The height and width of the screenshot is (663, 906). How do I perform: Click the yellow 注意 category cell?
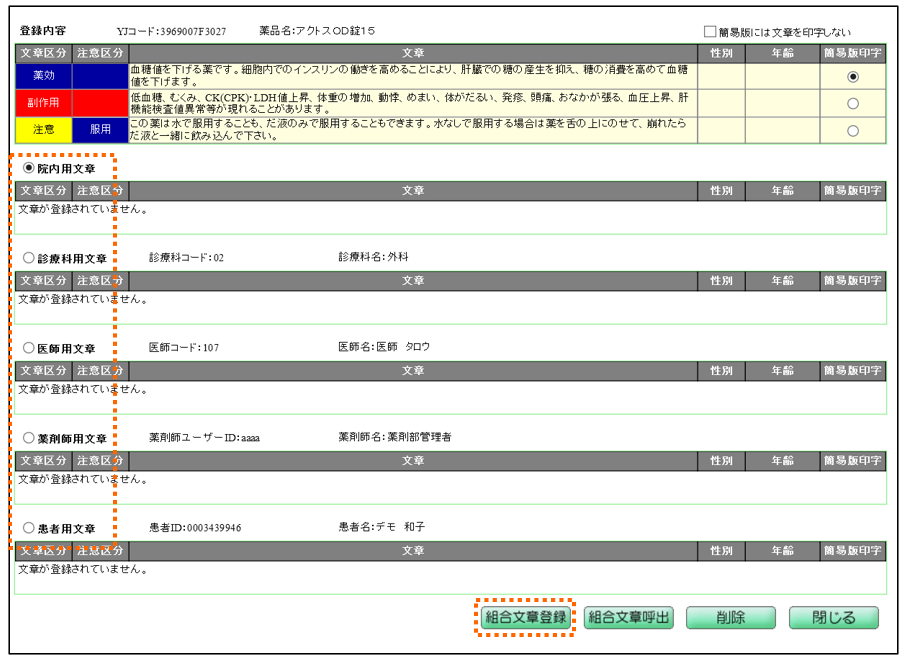point(43,130)
